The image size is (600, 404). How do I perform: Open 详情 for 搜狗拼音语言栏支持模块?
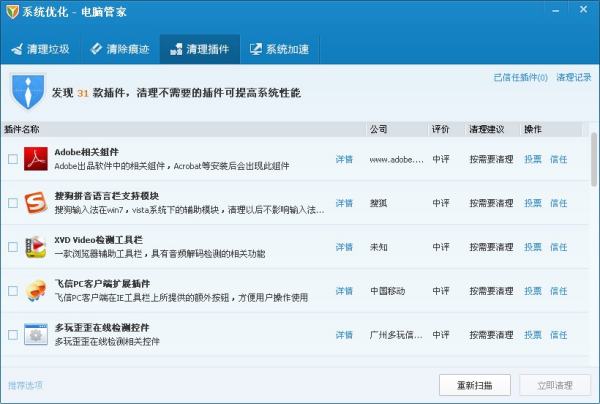point(344,203)
